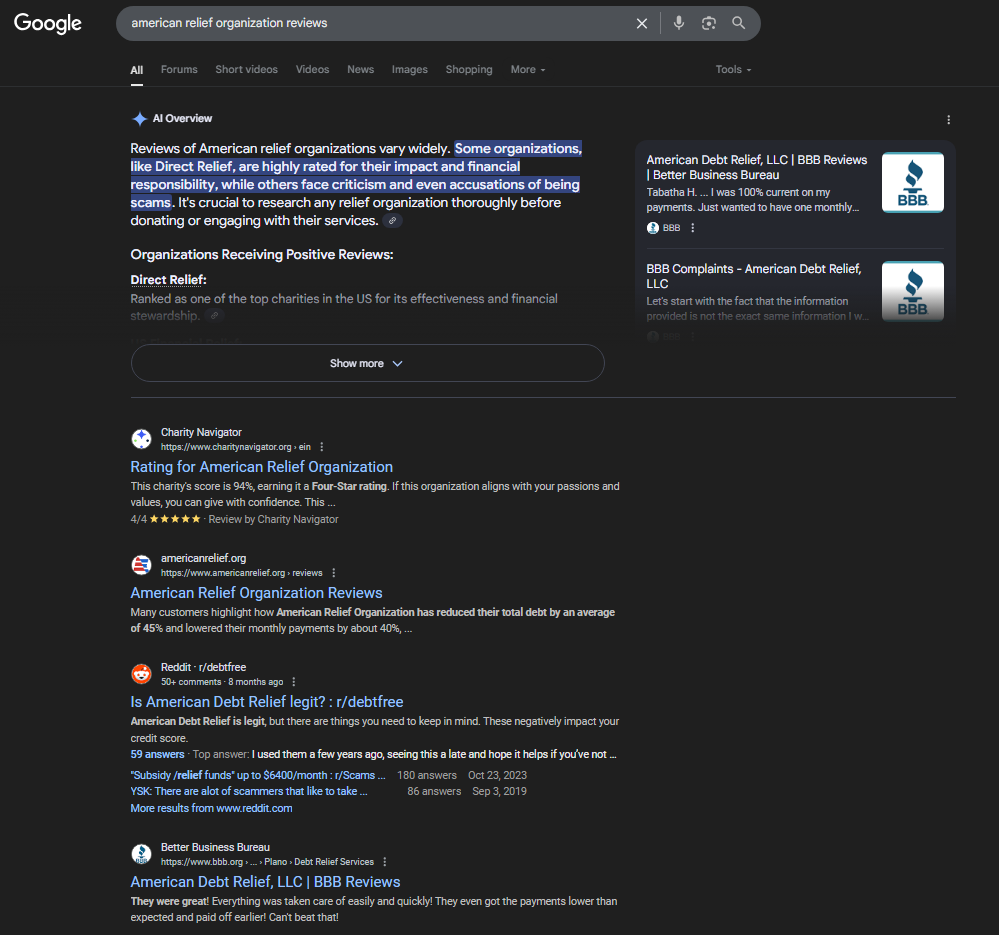Open AI Overview three-dot options menu
Image resolution: width=999 pixels, height=935 pixels.
coord(948,120)
